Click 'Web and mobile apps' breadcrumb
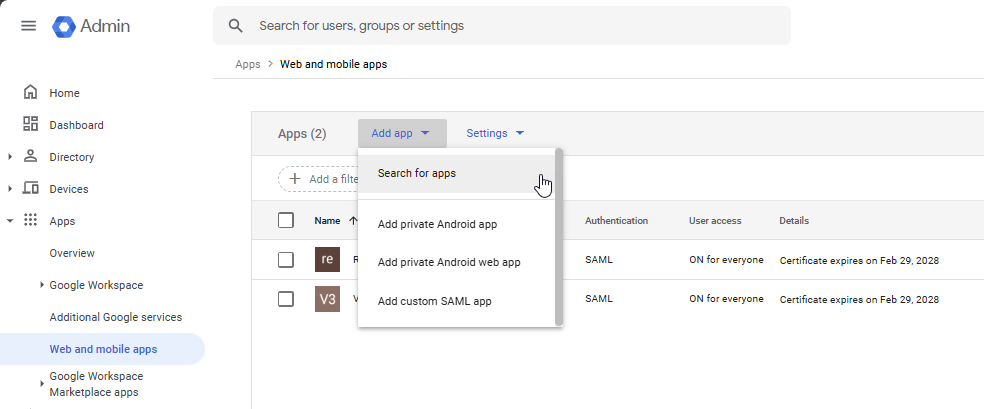The height and width of the screenshot is (409, 984). (333, 64)
